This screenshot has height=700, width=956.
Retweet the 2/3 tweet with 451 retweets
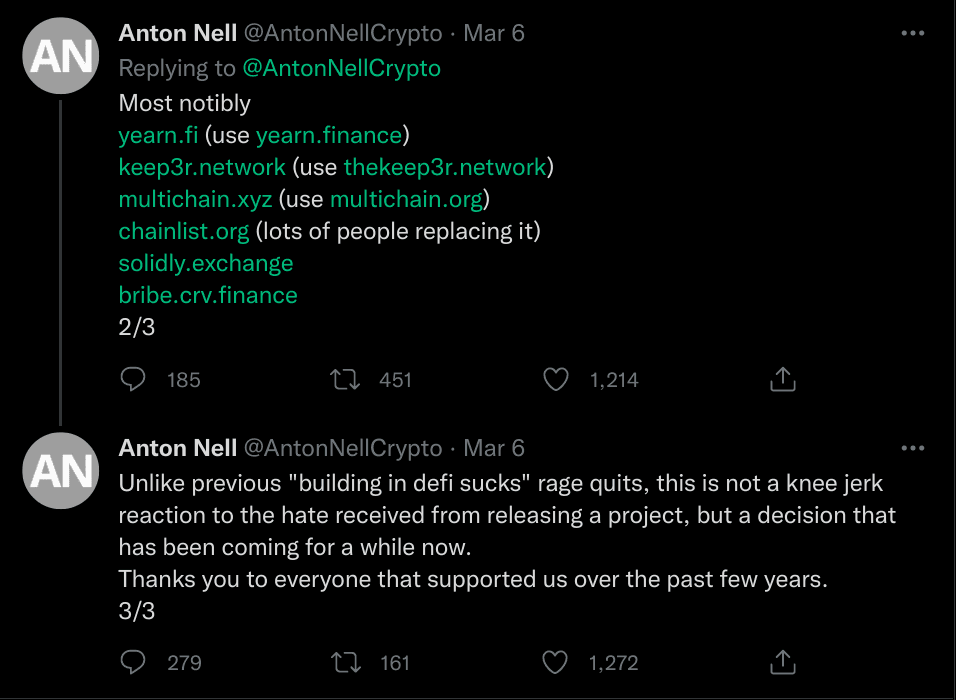[x=344, y=380]
